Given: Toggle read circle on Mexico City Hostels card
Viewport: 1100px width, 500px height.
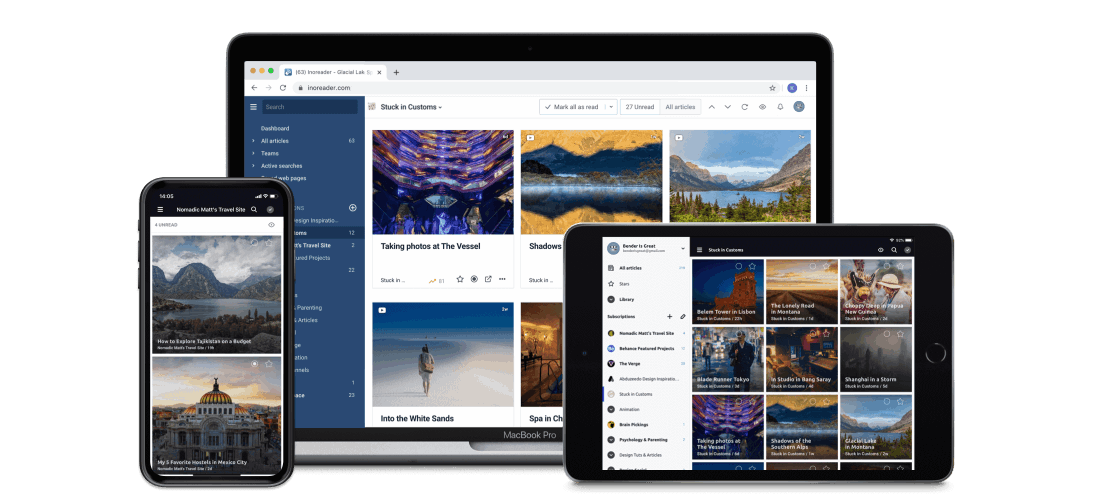Looking at the screenshot, I should pos(255,364).
